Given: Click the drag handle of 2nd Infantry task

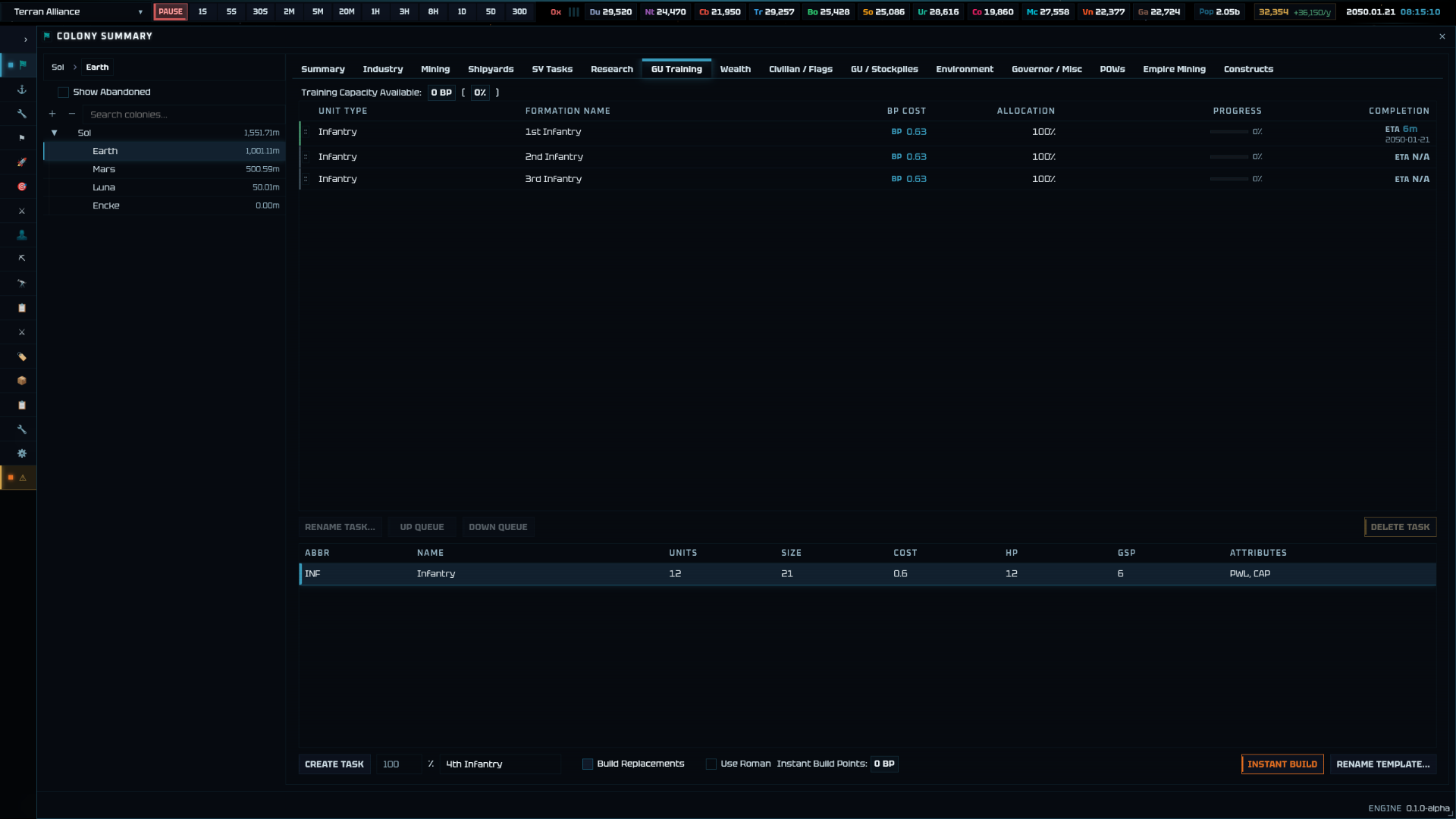Looking at the screenshot, I should [306, 157].
